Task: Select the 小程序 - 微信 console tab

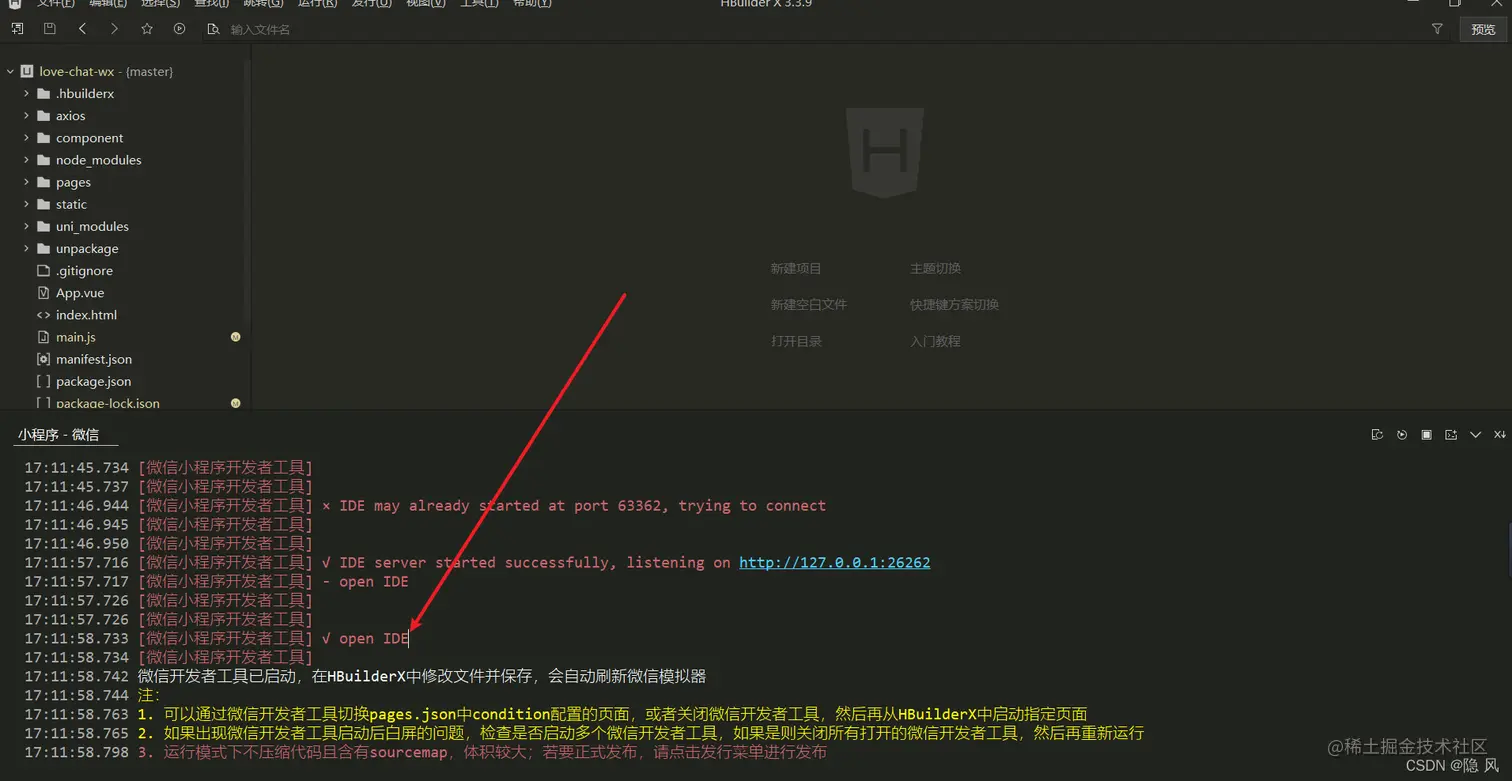Action: [x=58, y=435]
